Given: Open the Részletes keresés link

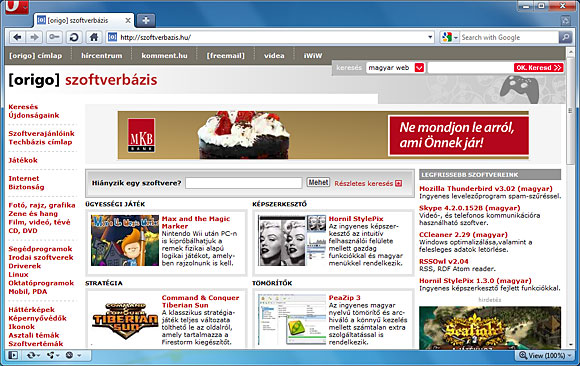Looking at the screenshot, I should 364,183.
